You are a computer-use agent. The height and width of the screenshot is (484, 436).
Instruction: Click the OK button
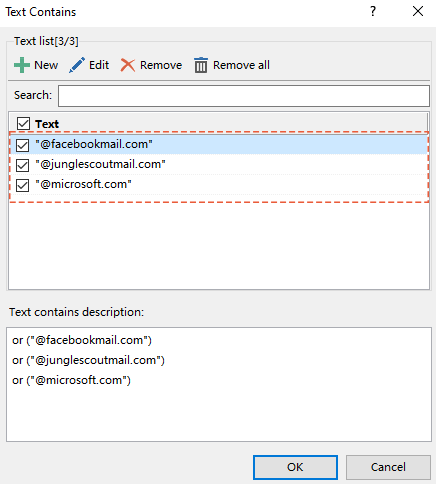pyautogui.click(x=295, y=467)
